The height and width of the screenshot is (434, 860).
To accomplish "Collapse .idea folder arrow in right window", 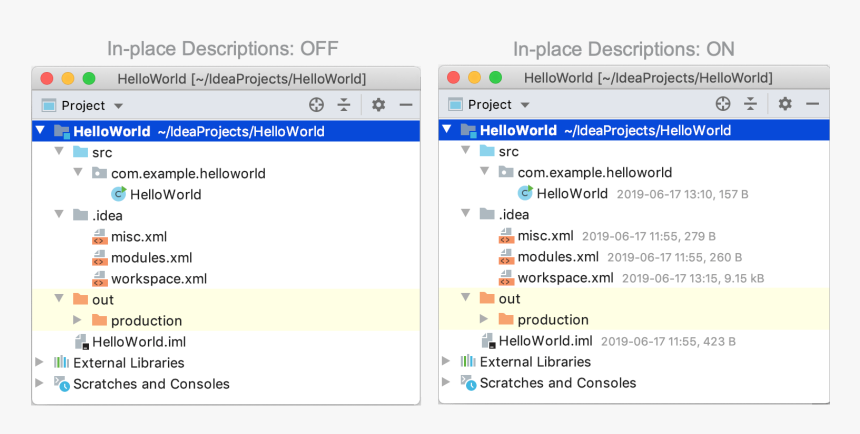I will tap(466, 213).
